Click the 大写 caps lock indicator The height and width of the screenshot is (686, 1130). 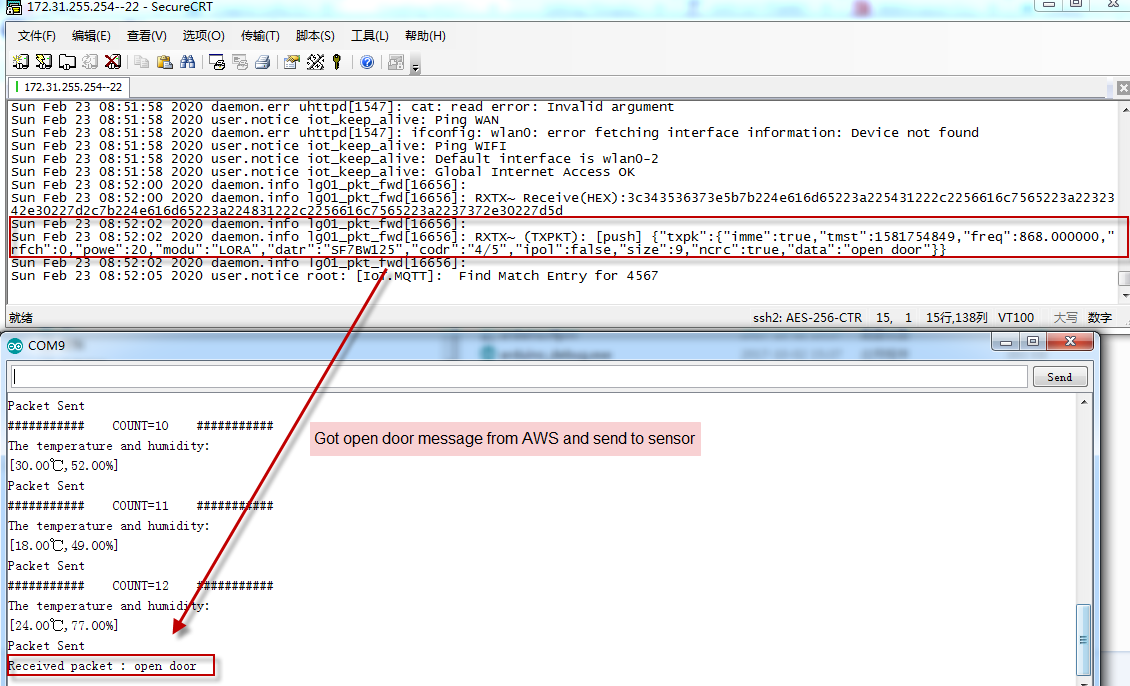coord(1065,318)
